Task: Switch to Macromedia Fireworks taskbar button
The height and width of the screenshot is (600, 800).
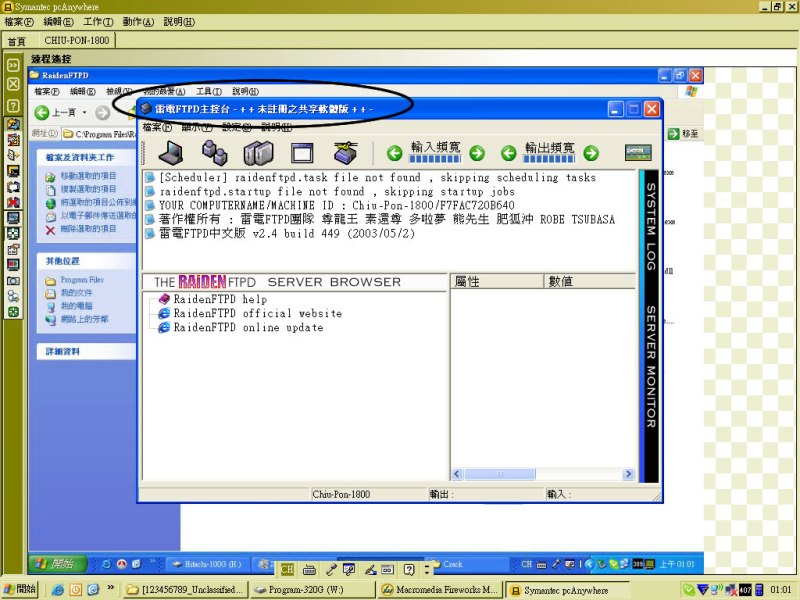Action: (441, 590)
